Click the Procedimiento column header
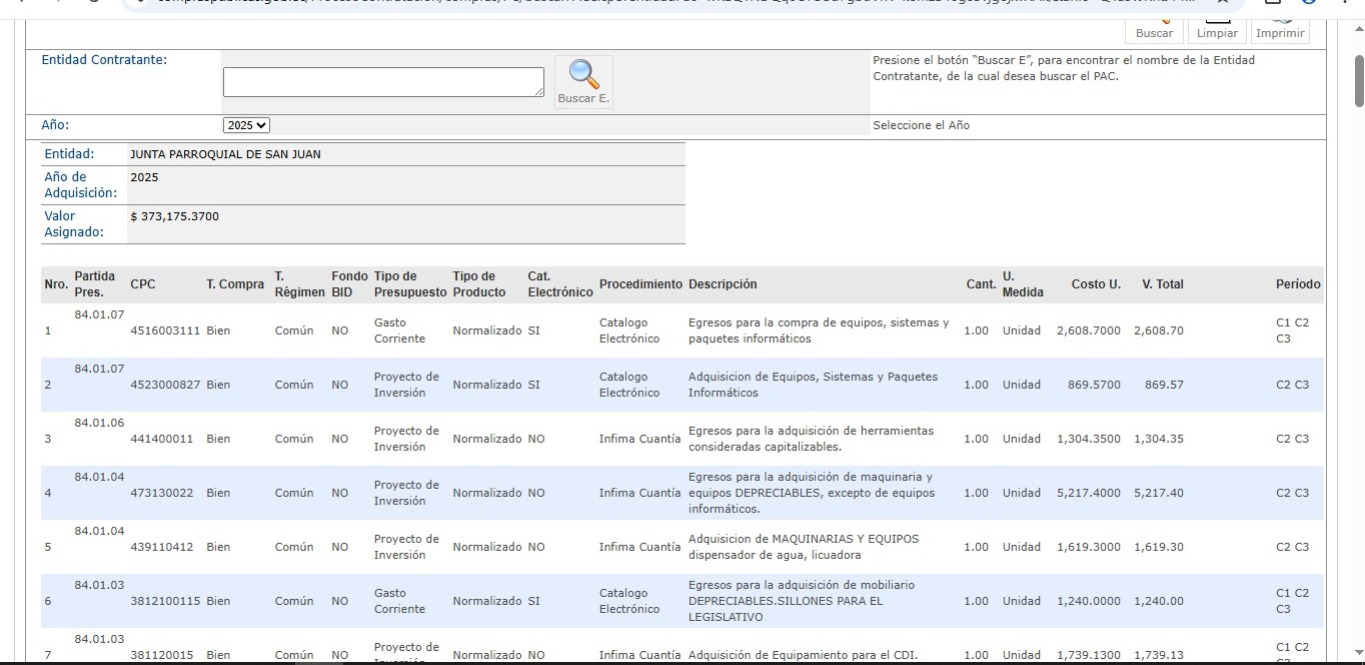This screenshot has width=1365, height=665. point(640,284)
